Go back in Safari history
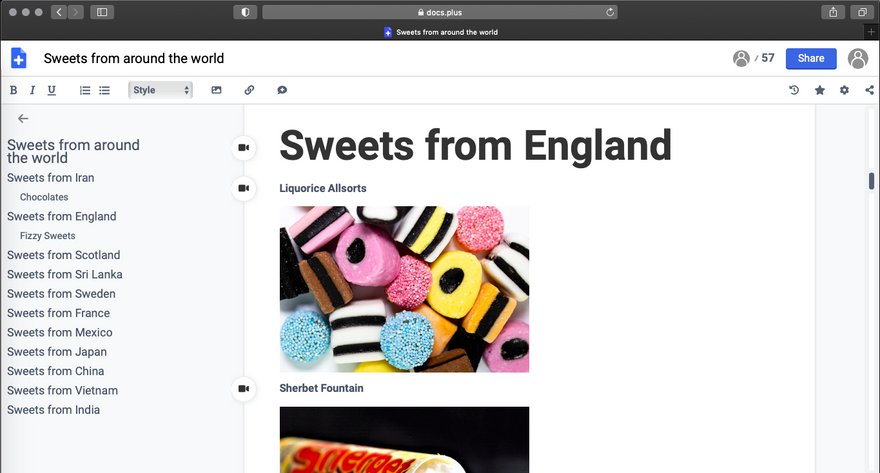The width and height of the screenshot is (880, 473). [59, 12]
